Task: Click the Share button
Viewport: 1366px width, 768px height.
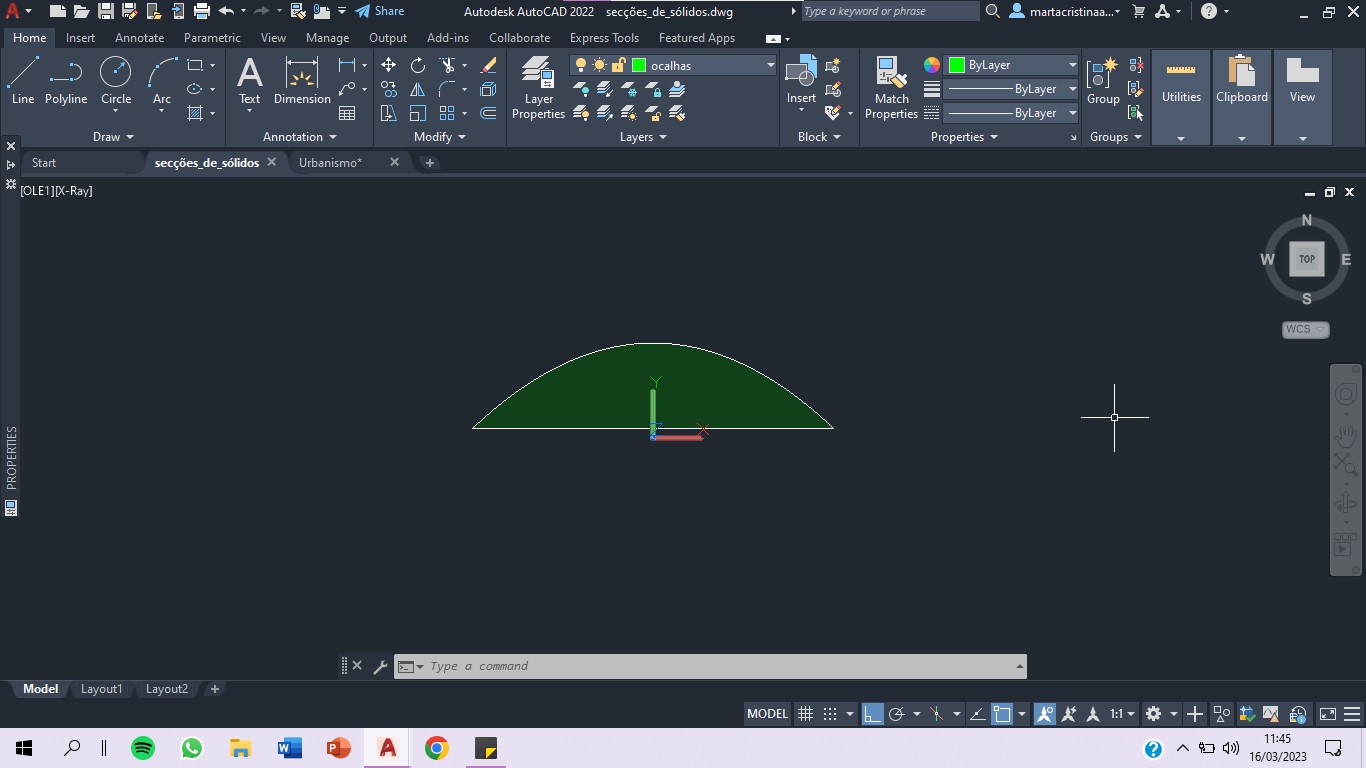Action: [380, 11]
